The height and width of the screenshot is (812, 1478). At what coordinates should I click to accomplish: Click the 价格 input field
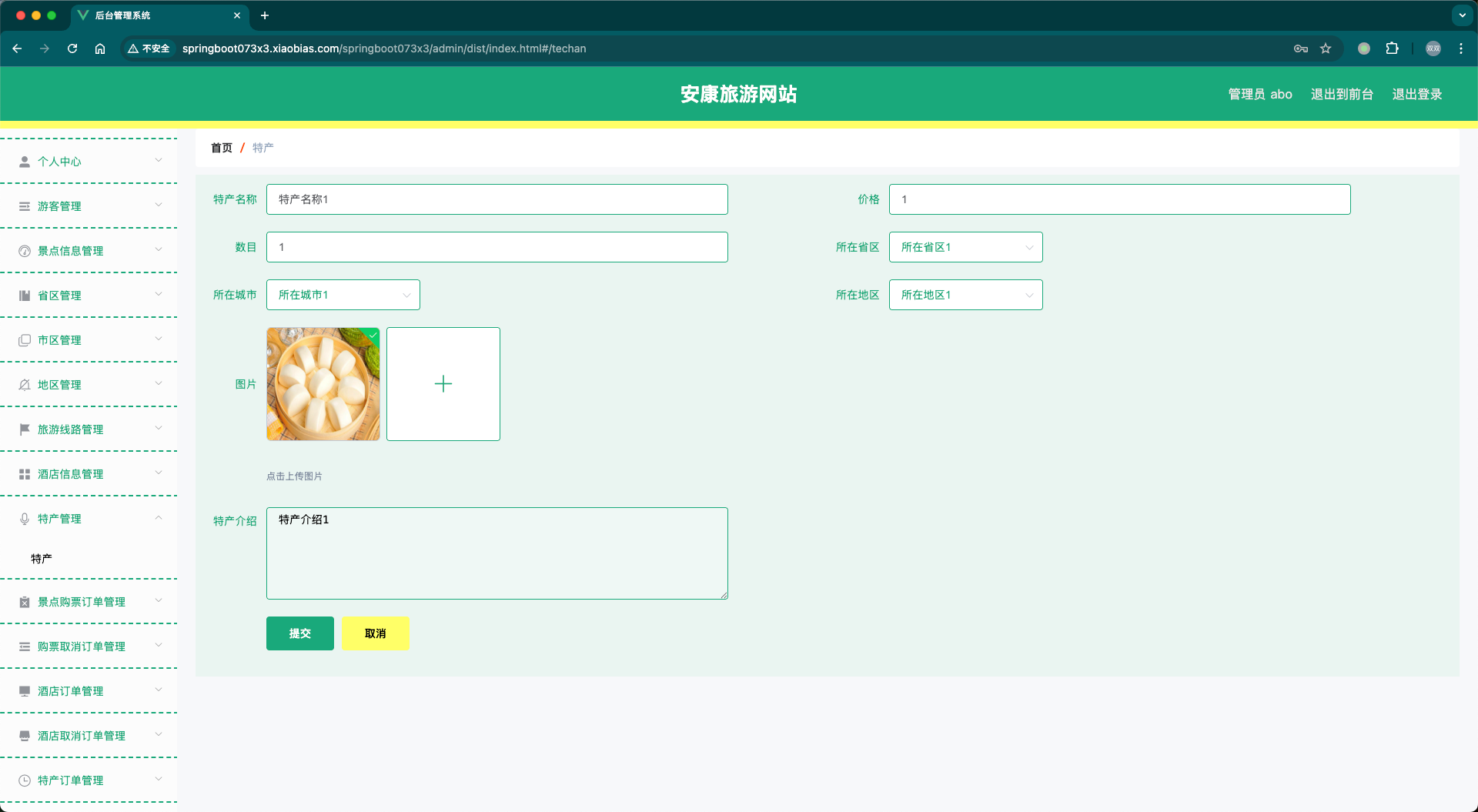(x=1120, y=199)
